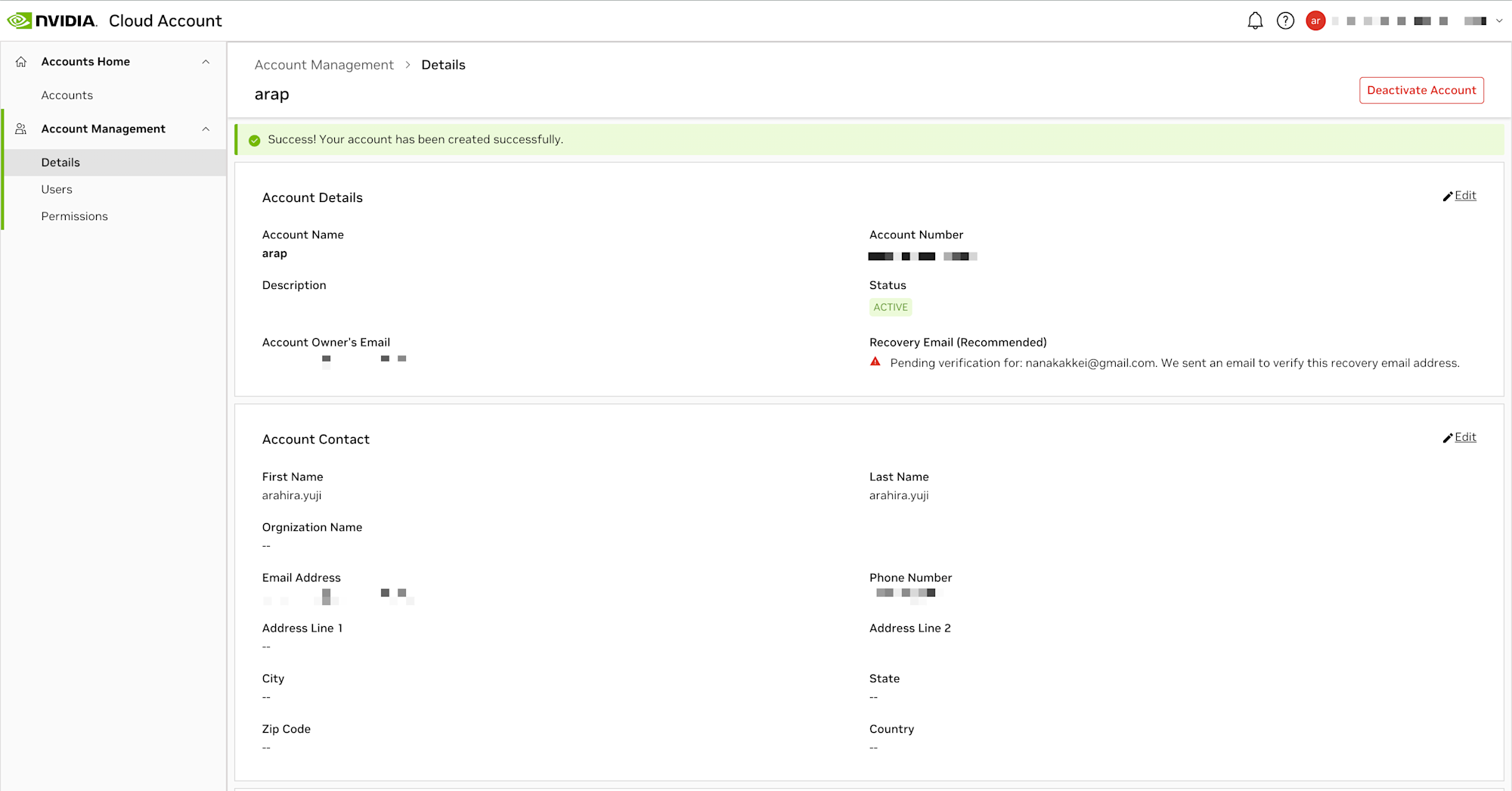
Task: Open the user profile dropdown arrow
Action: 1499,21
